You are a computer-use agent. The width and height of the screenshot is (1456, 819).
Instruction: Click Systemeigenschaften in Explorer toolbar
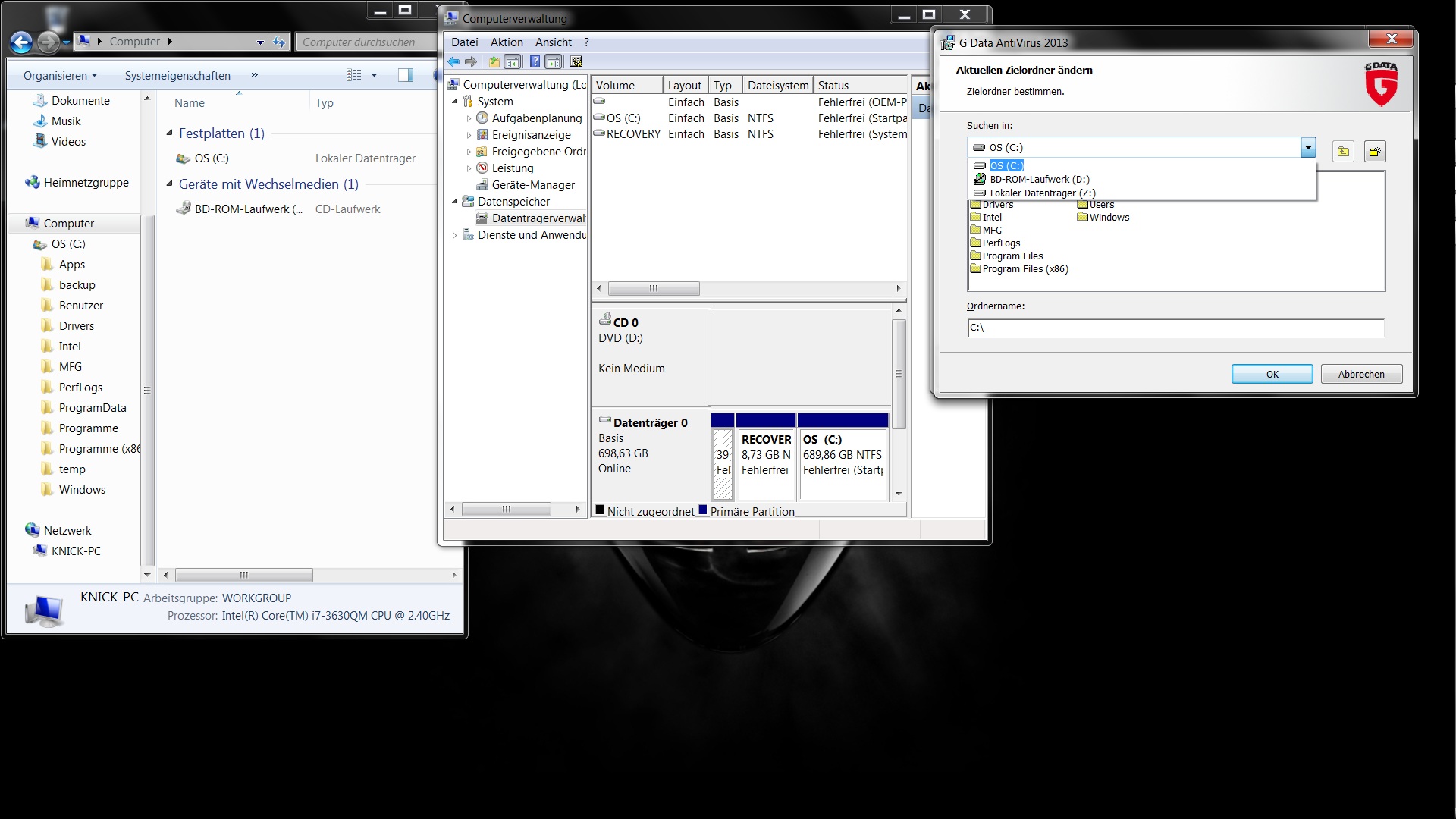click(x=177, y=76)
